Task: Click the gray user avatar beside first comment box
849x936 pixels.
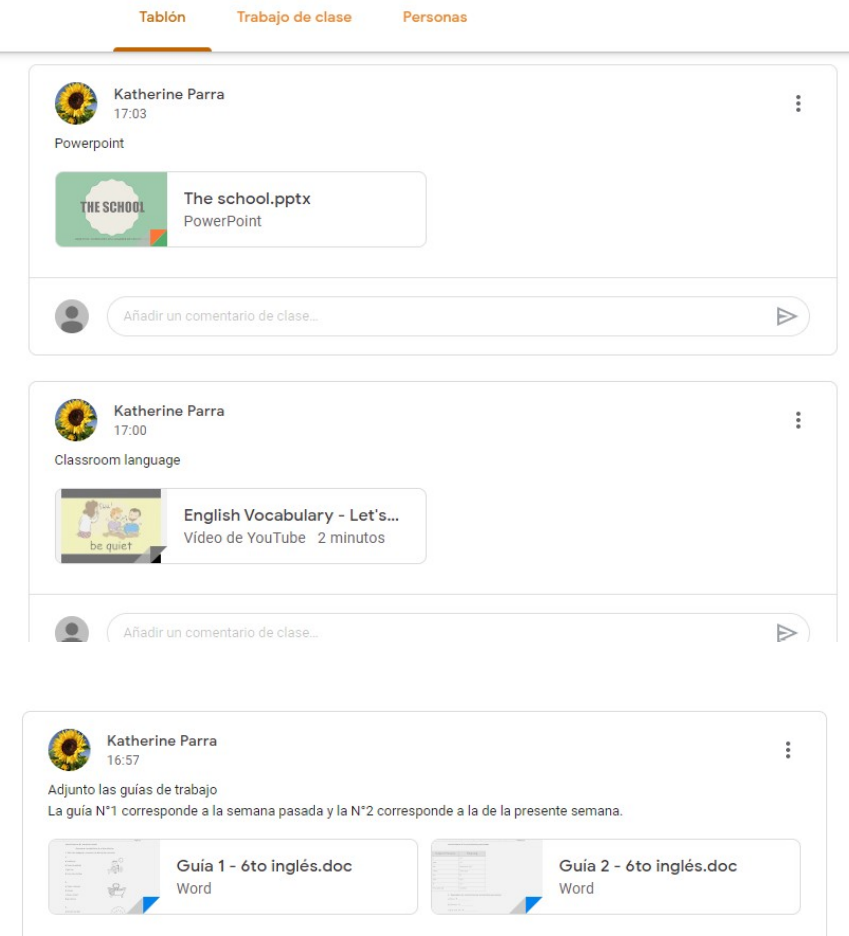Action: click(x=72, y=316)
